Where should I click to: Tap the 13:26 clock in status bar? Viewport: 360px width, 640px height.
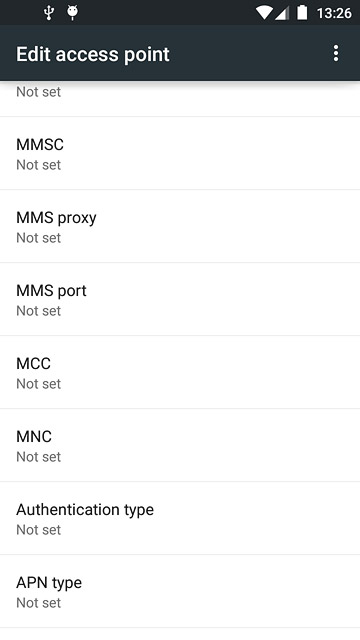[x=334, y=13]
